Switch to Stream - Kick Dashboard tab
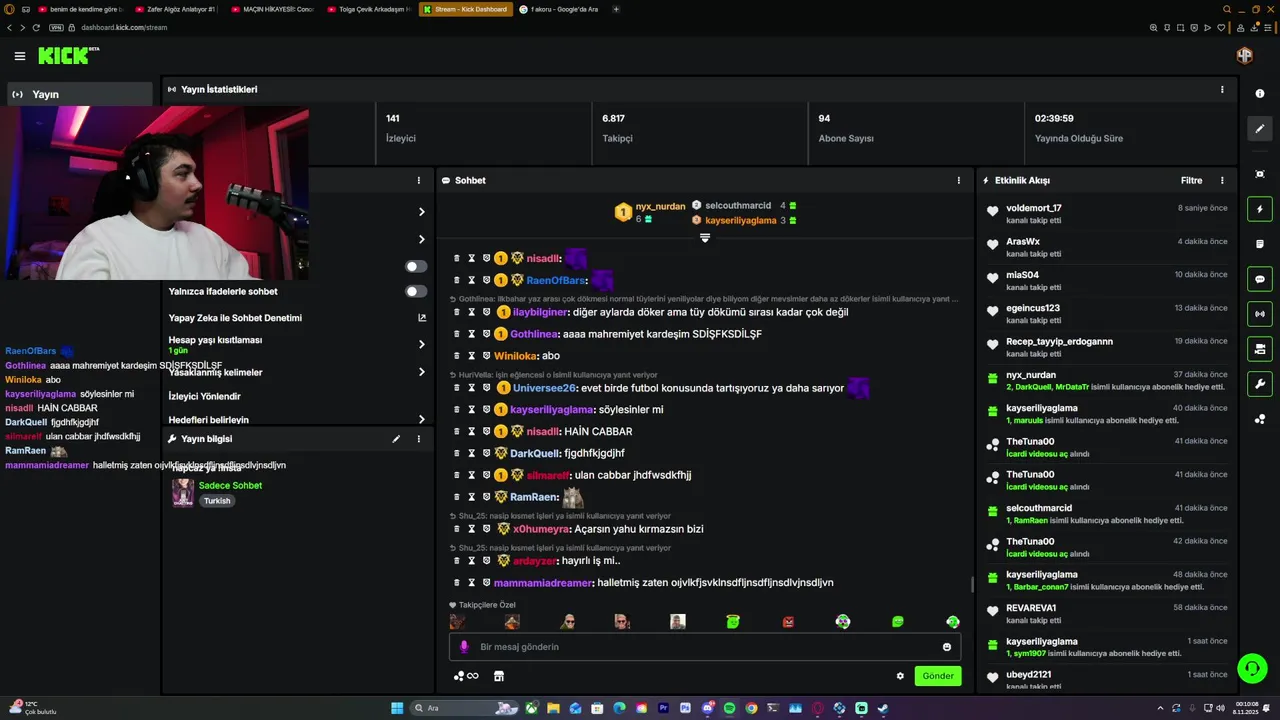The height and width of the screenshot is (720, 1280). (x=464, y=9)
